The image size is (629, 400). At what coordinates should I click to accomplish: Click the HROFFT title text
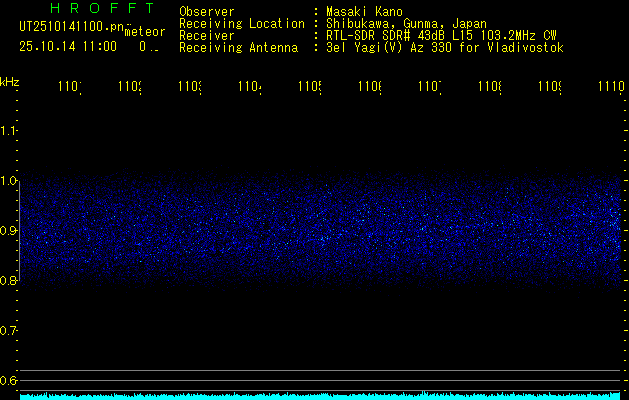point(102,8)
